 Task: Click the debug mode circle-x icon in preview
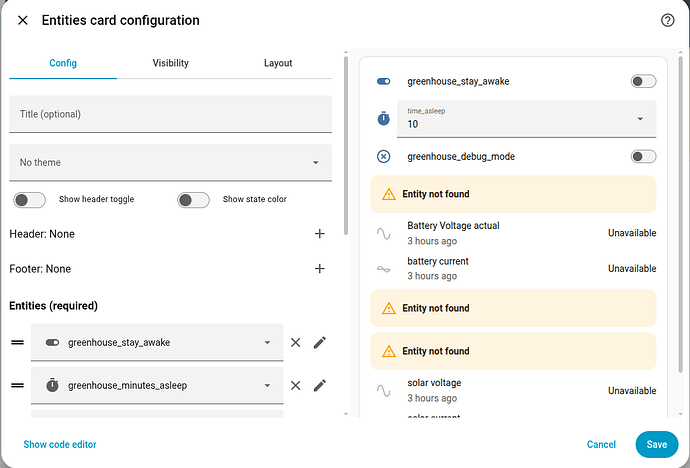pos(383,157)
